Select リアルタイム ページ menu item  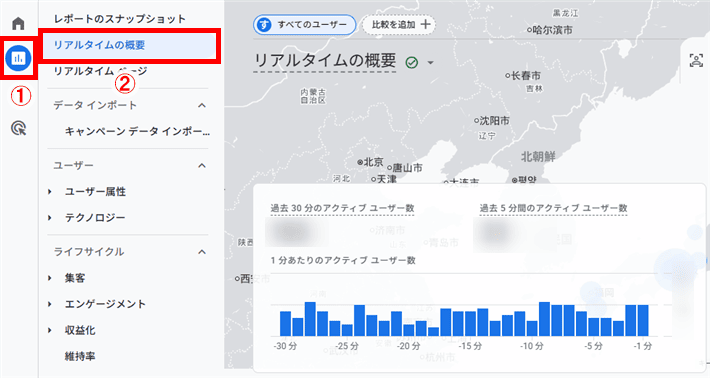(101, 71)
